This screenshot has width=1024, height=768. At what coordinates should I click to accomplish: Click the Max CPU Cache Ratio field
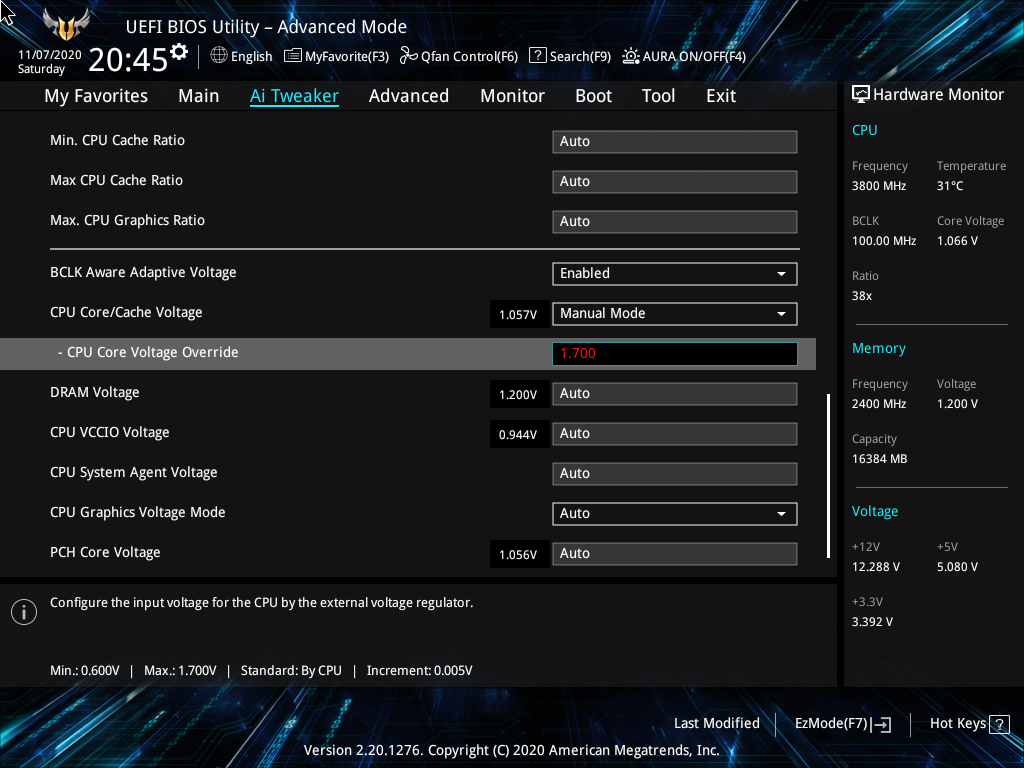point(675,182)
